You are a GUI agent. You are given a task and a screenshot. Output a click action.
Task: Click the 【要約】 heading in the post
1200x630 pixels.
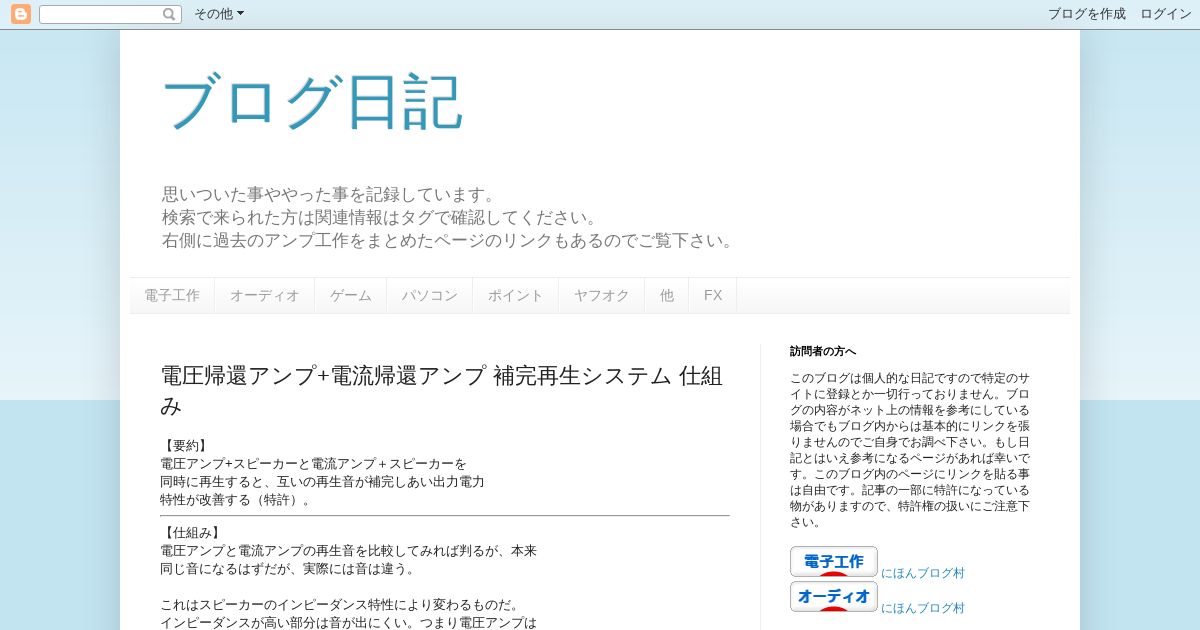(x=184, y=446)
